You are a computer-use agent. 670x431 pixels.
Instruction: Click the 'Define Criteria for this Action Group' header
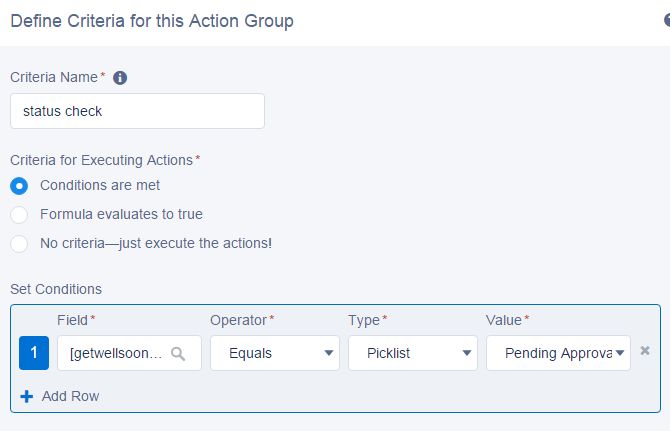tap(152, 21)
